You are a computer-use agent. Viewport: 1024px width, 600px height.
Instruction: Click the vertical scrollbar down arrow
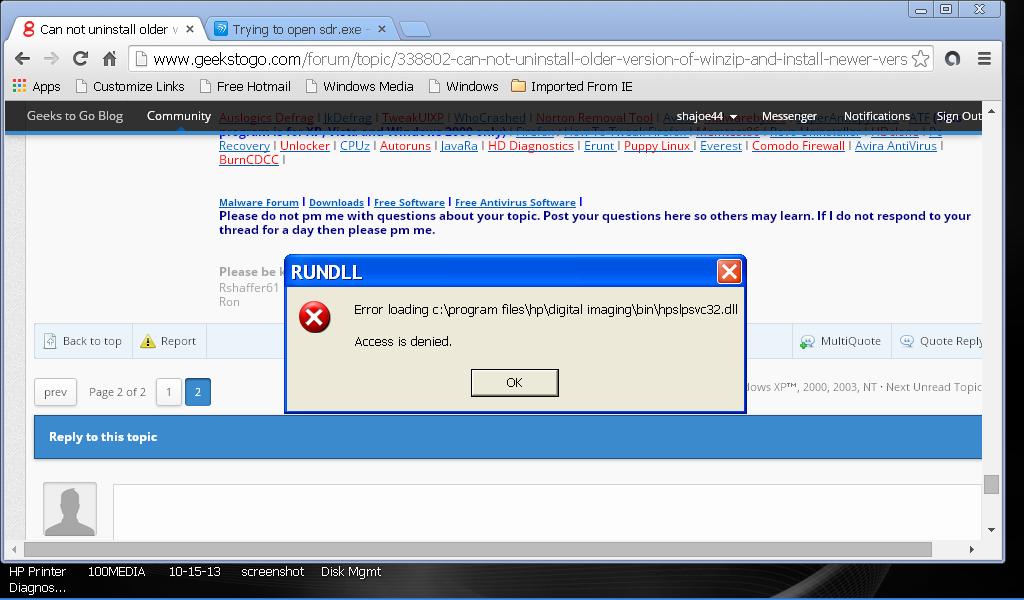(991, 529)
